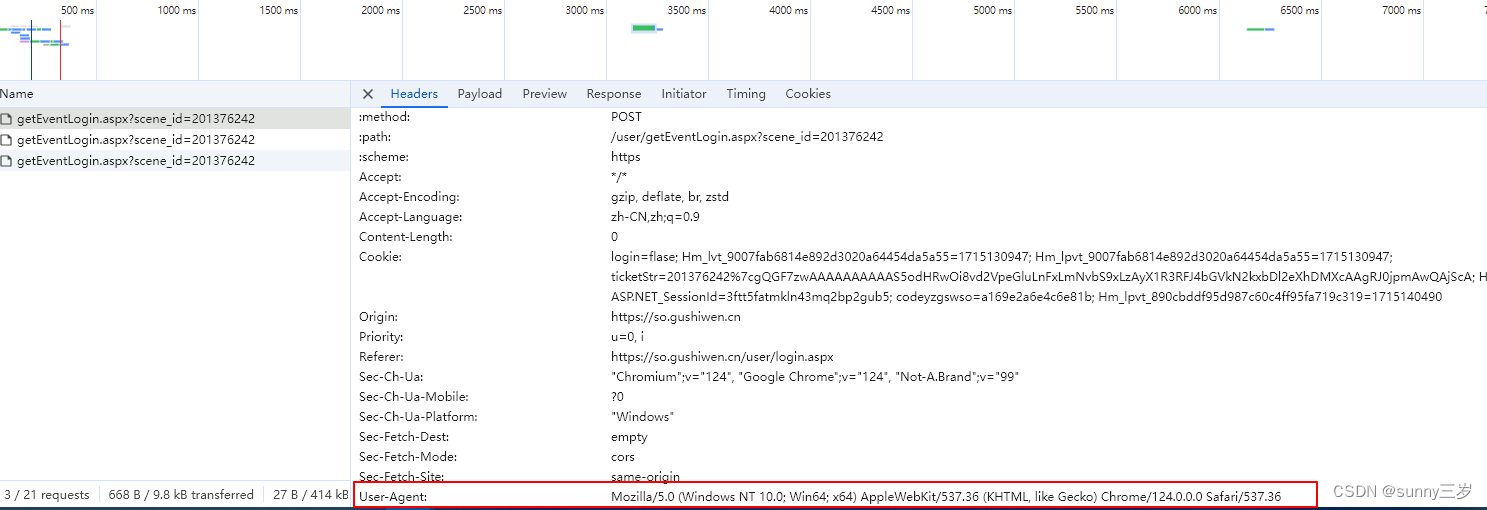
Task: Select the gzip, deflate, br, zstd value
Action: click(670, 197)
